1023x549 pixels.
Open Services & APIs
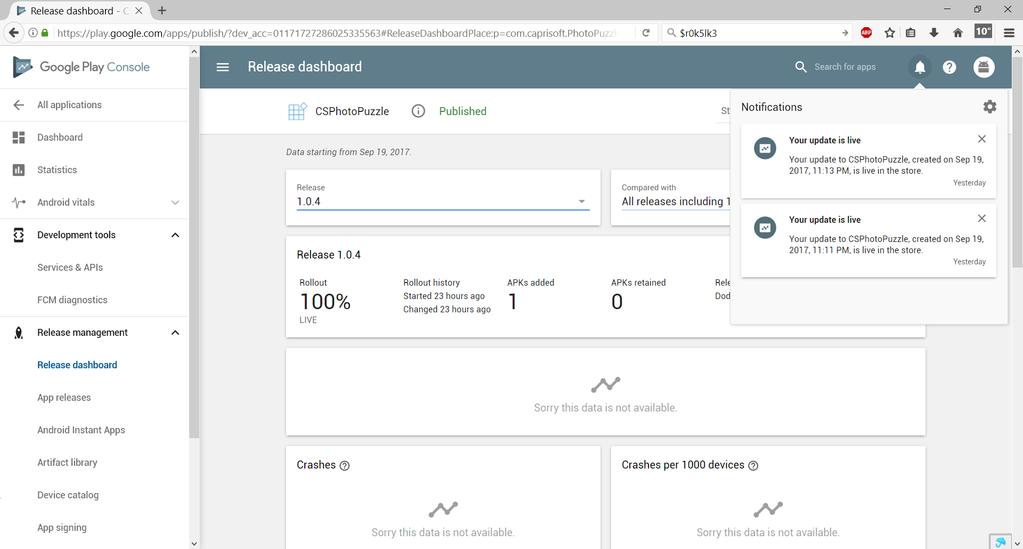point(70,268)
